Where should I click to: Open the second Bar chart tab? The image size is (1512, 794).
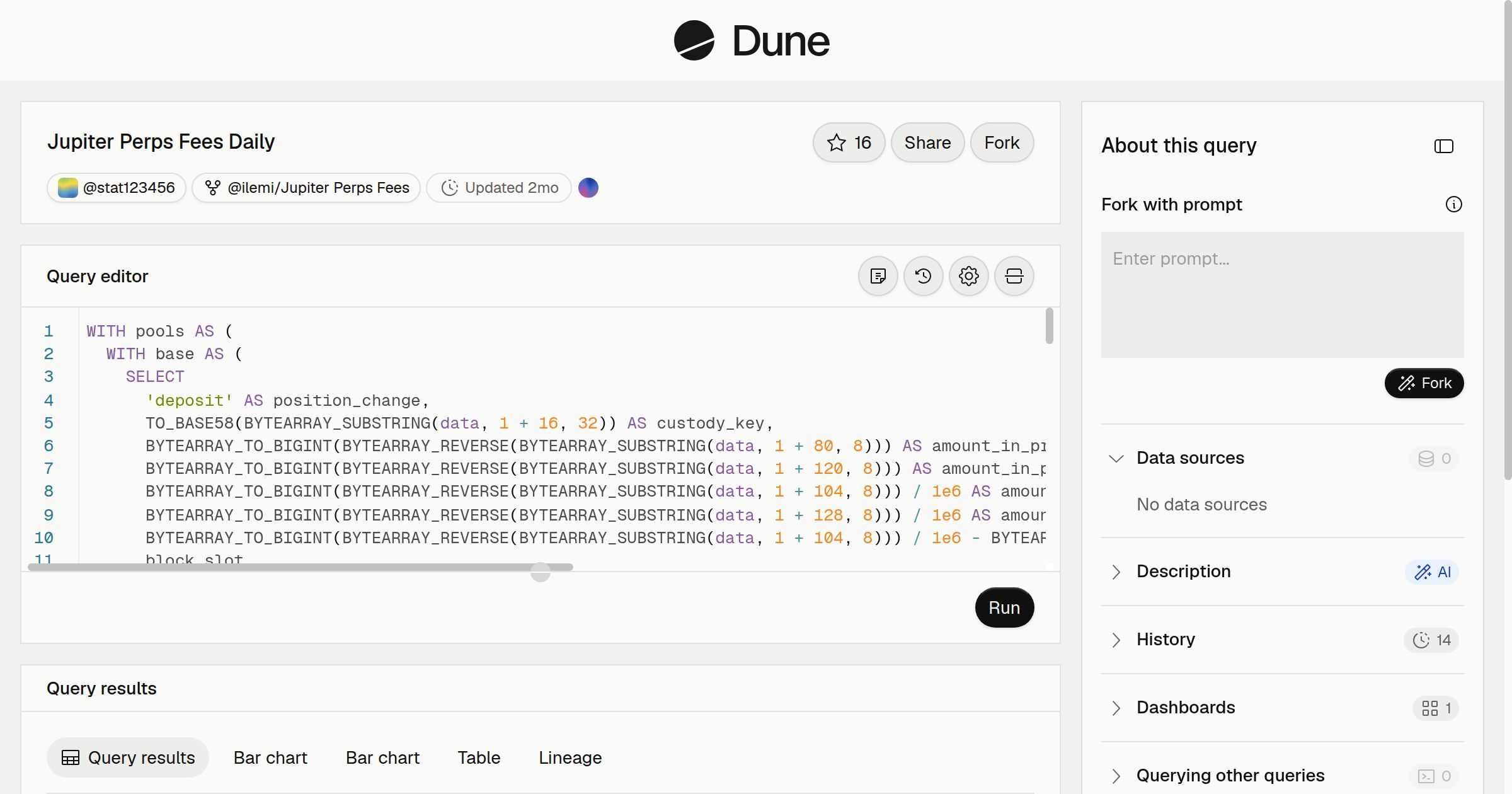[382, 757]
